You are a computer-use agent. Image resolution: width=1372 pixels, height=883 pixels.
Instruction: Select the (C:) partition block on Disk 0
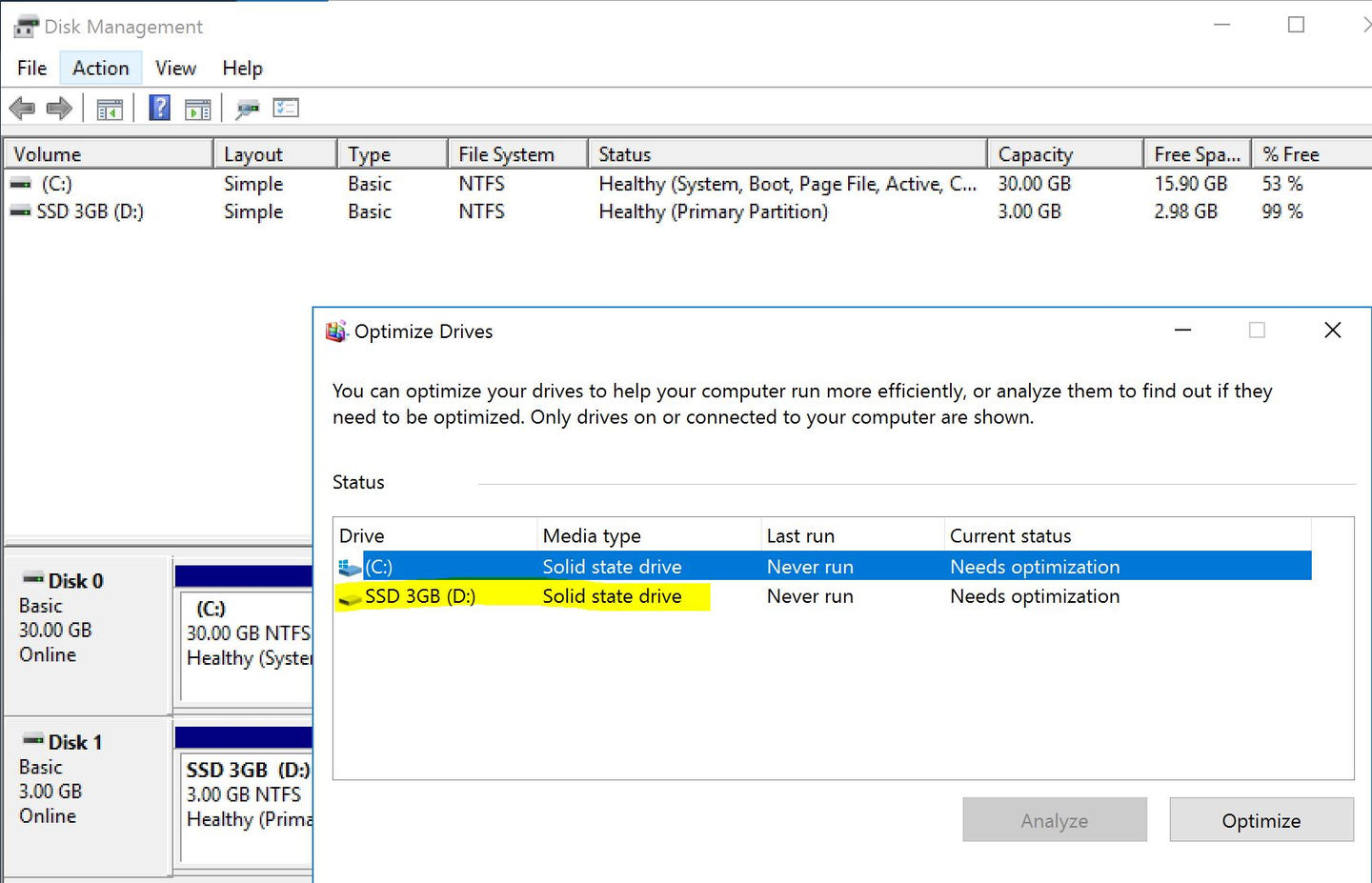[247, 647]
